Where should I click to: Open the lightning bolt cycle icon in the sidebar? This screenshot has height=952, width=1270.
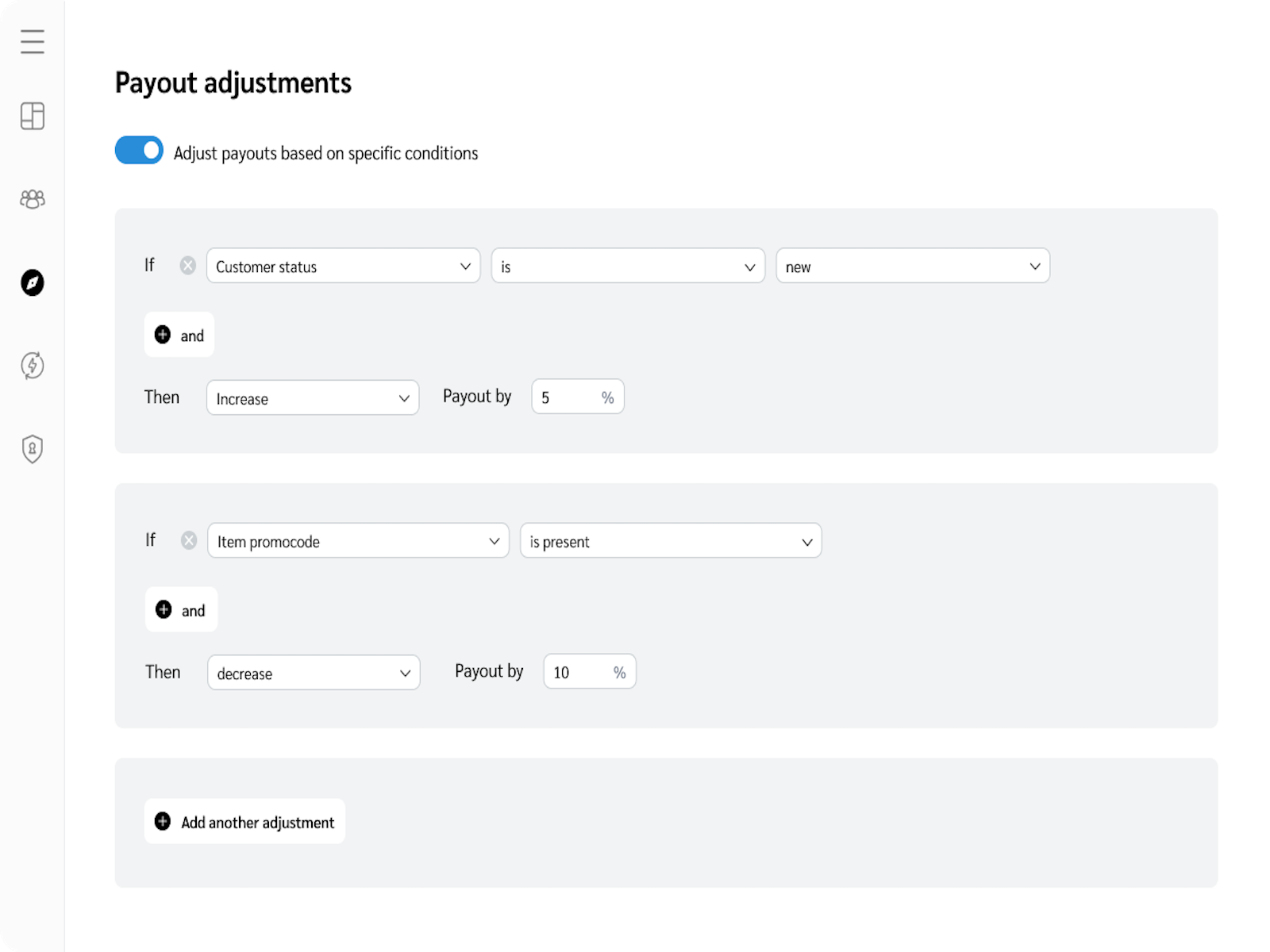(x=33, y=366)
